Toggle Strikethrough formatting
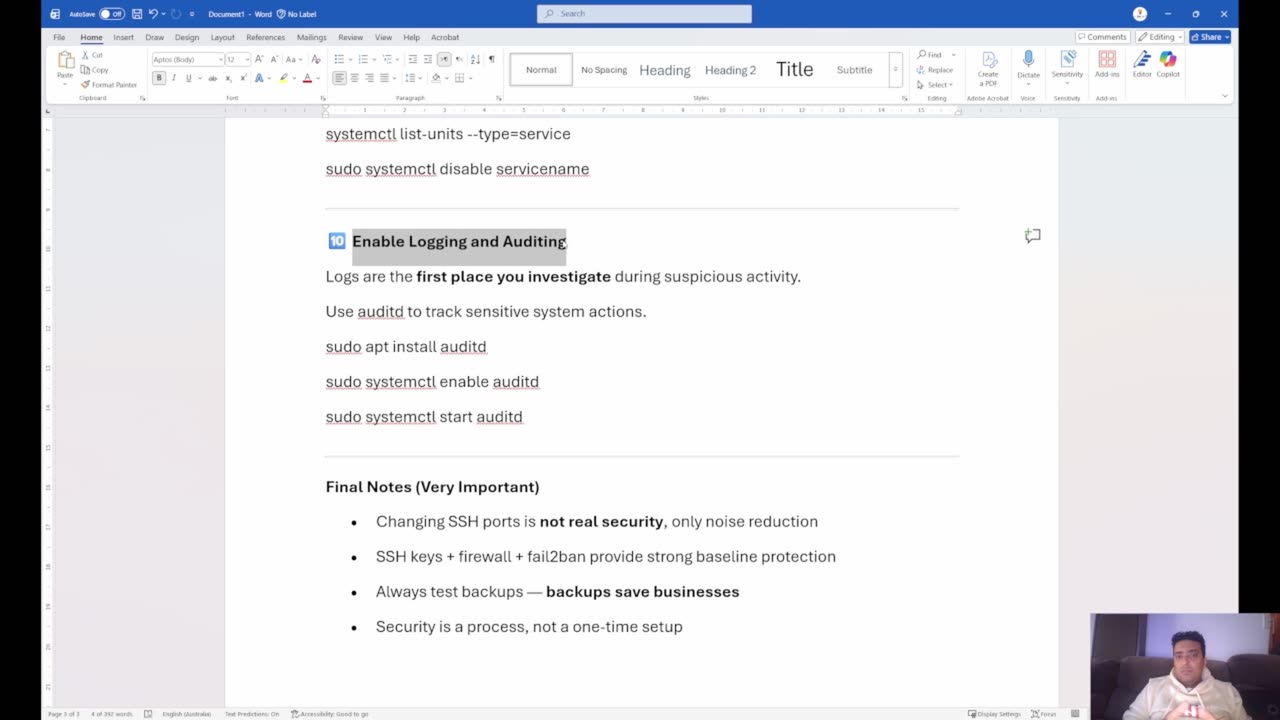The height and width of the screenshot is (720, 1280). pyautogui.click(x=212, y=78)
